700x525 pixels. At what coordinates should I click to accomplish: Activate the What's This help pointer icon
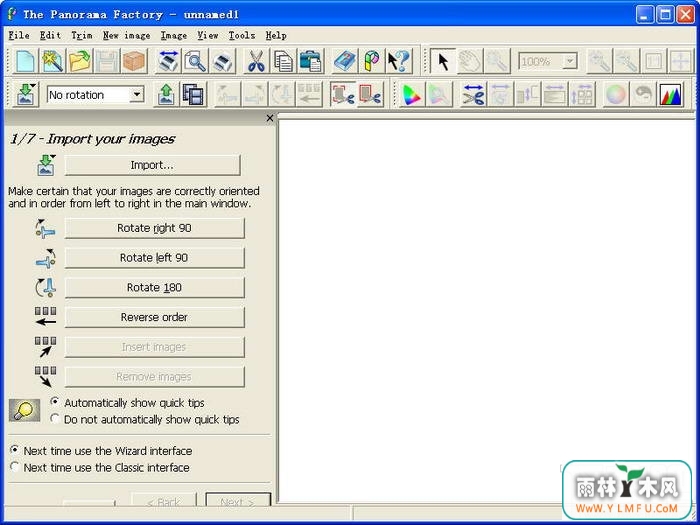399,61
